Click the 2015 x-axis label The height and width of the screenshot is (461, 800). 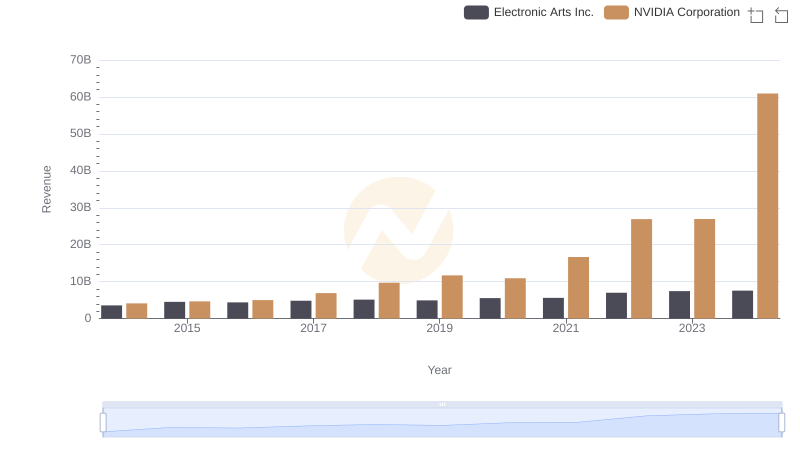[187, 328]
